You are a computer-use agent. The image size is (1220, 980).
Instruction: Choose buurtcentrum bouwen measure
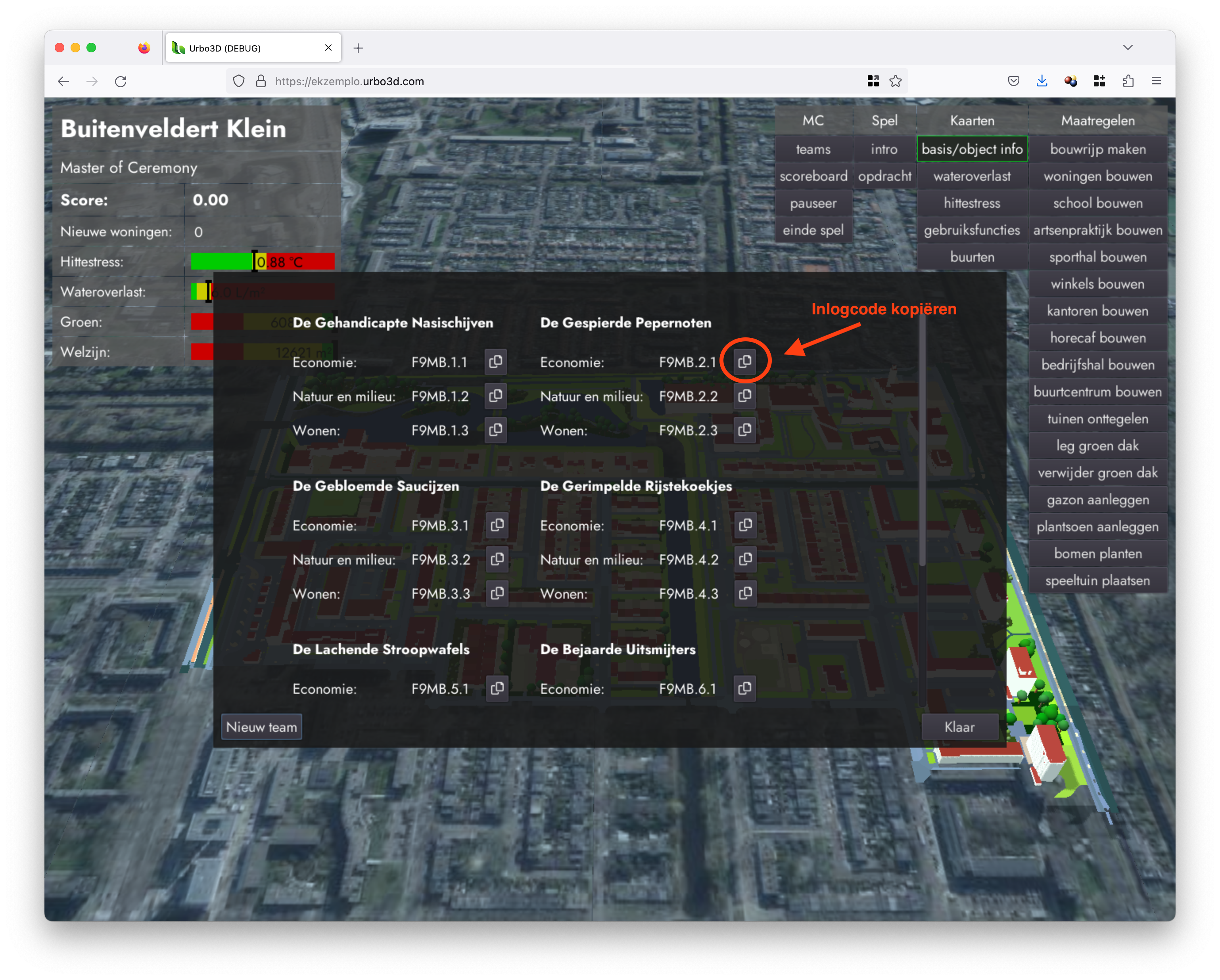(1098, 392)
